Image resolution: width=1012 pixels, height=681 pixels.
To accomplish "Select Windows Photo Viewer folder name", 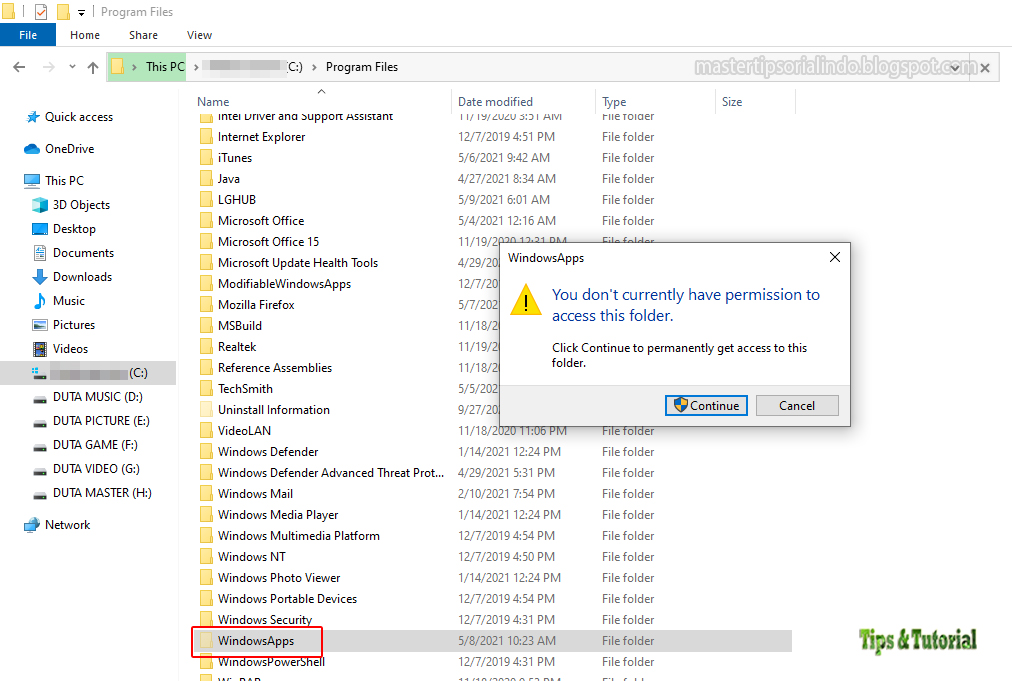I will tap(279, 577).
